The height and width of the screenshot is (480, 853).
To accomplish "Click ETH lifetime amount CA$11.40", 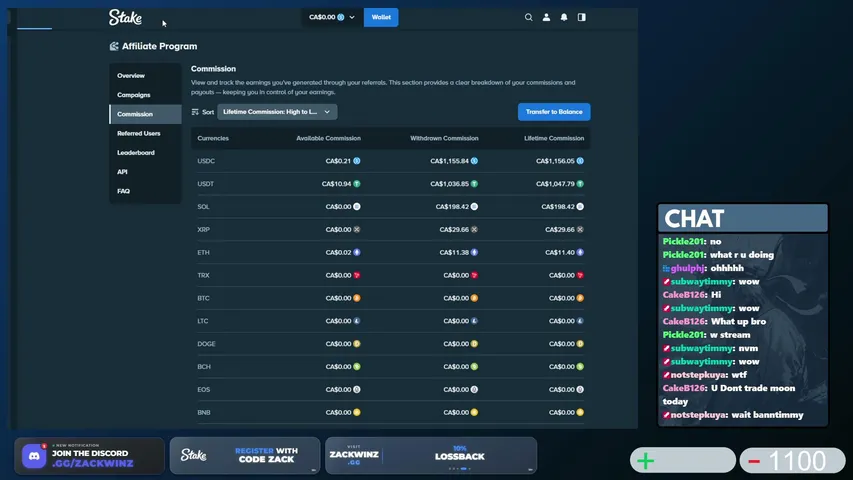I will tap(560, 253).
